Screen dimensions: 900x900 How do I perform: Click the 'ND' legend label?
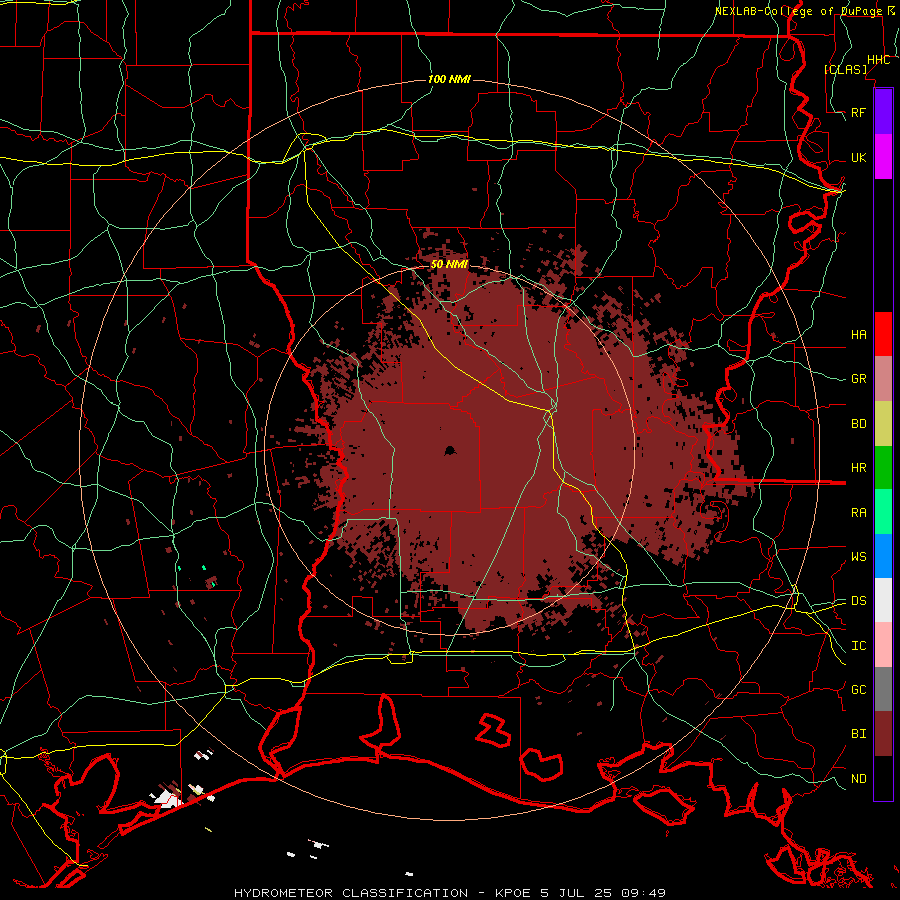tap(858, 779)
